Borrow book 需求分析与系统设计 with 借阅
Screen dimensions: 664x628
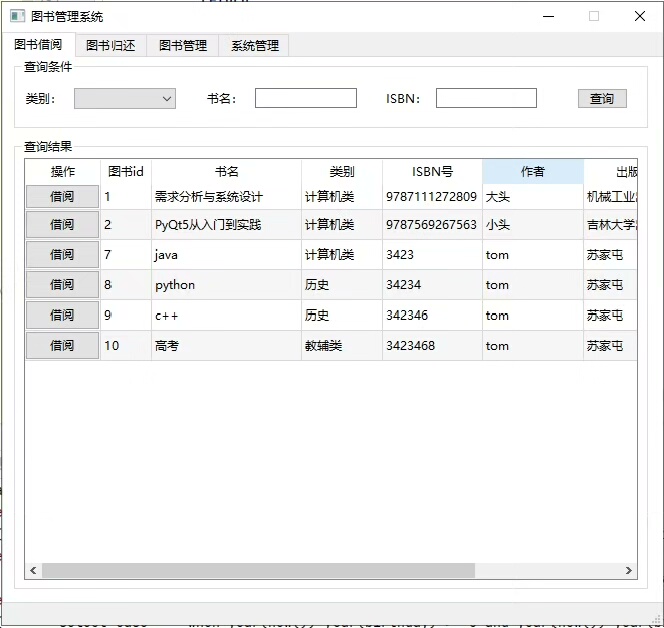coord(62,197)
